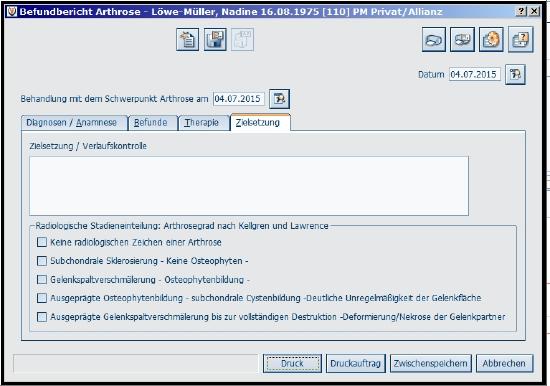
Task: Open the Befunde tab
Action: 153,123
